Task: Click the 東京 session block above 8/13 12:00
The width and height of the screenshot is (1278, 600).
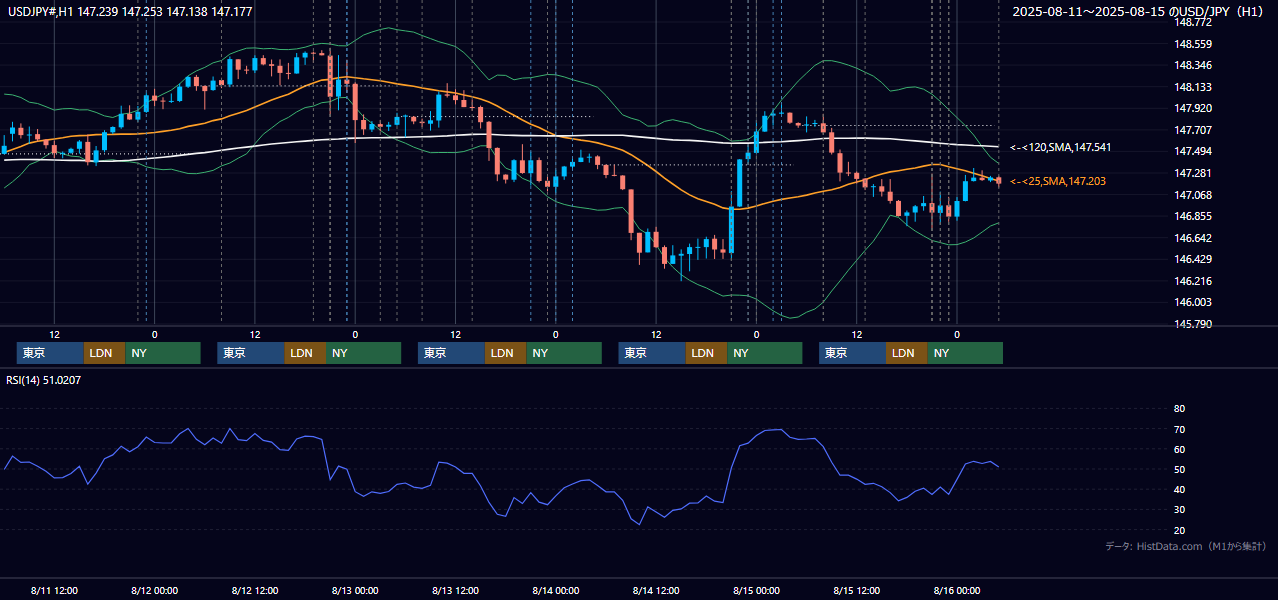Action: coord(451,353)
